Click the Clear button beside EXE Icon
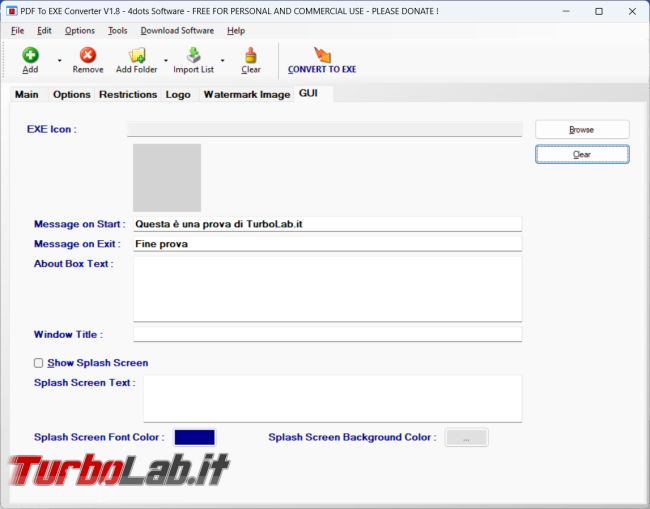This screenshot has height=509, width=650. [x=582, y=154]
